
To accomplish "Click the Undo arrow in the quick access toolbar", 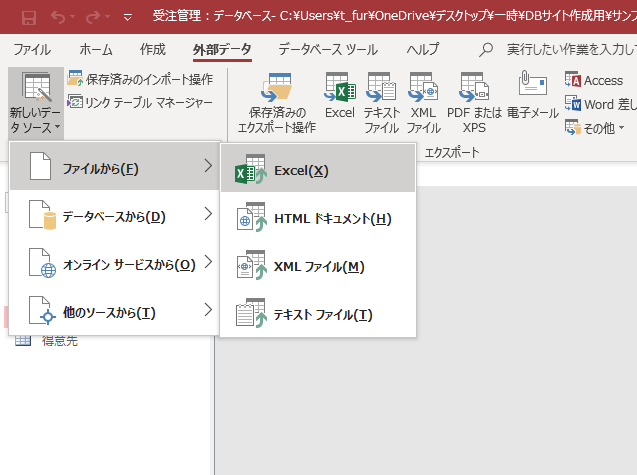I will pyautogui.click(x=59, y=17).
